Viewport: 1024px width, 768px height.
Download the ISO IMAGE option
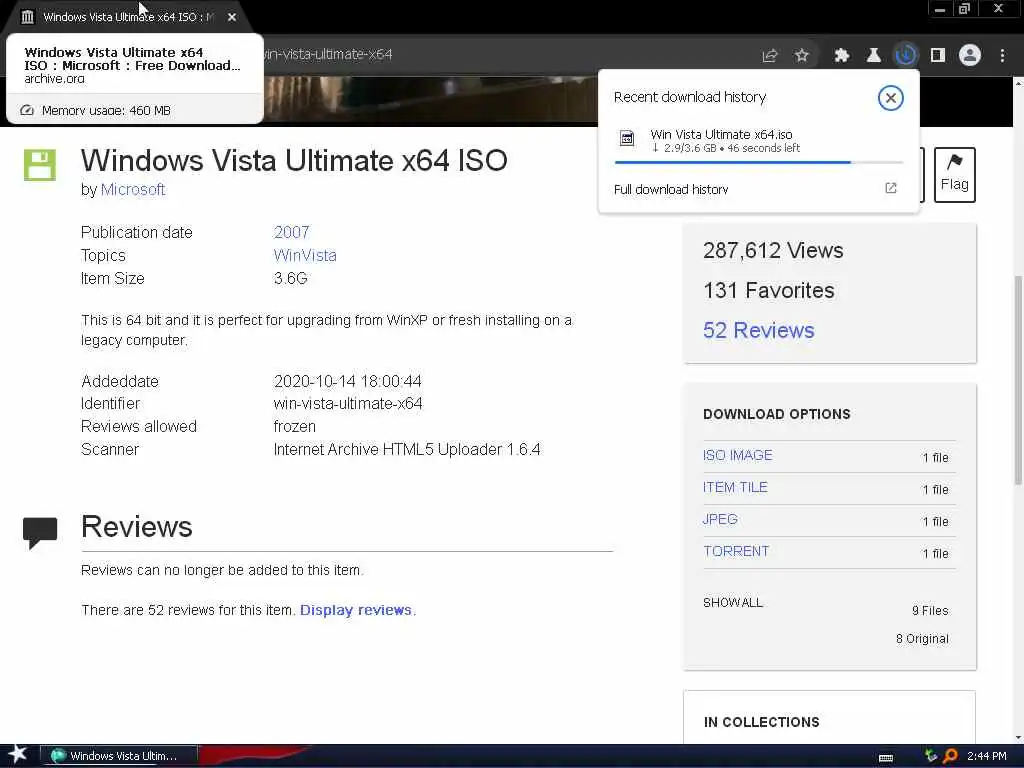(x=737, y=455)
